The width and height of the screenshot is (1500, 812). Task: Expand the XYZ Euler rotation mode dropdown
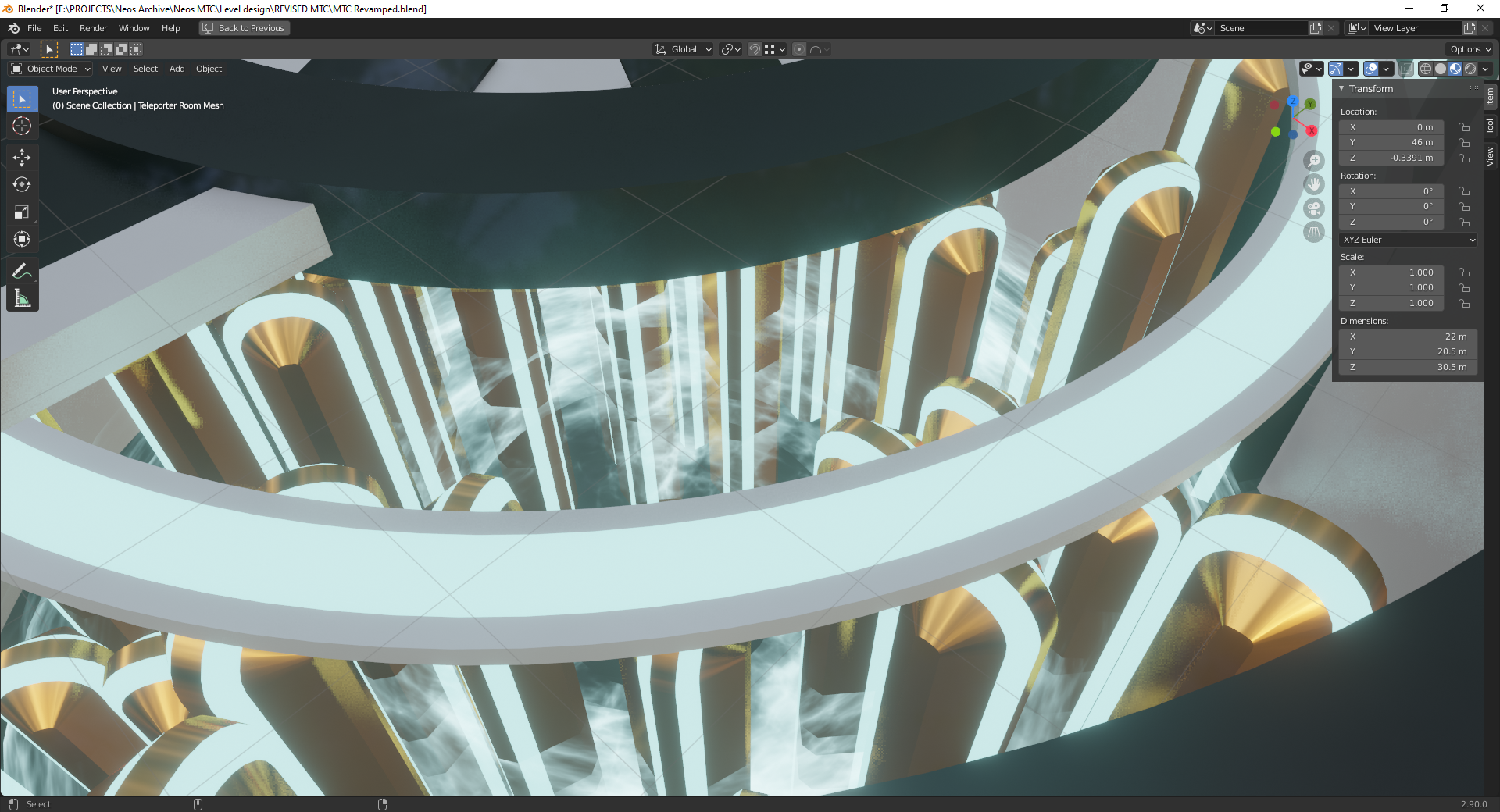point(1408,240)
